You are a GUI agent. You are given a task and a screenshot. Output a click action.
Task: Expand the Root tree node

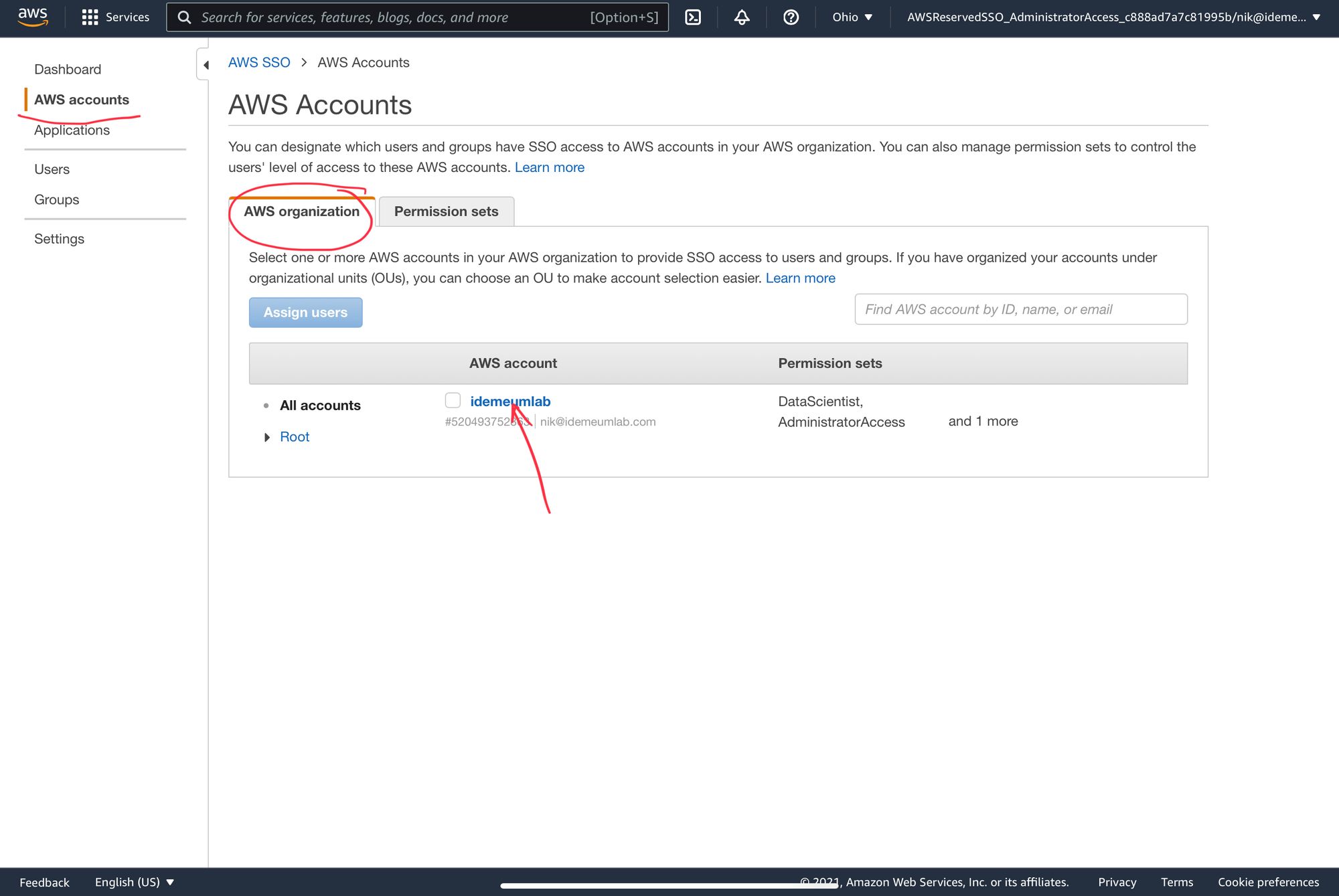266,437
